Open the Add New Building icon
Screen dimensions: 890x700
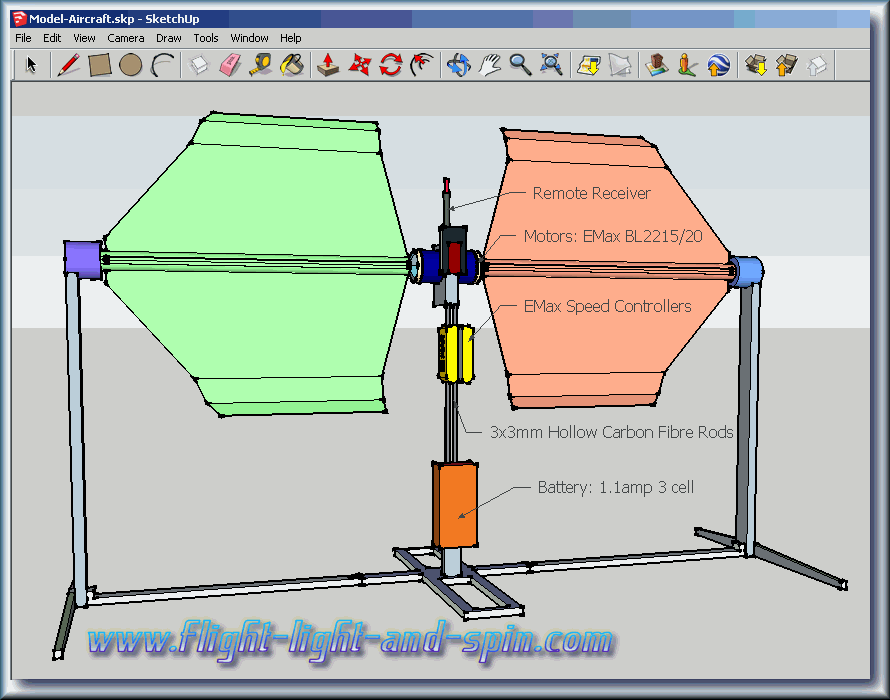click(x=657, y=65)
